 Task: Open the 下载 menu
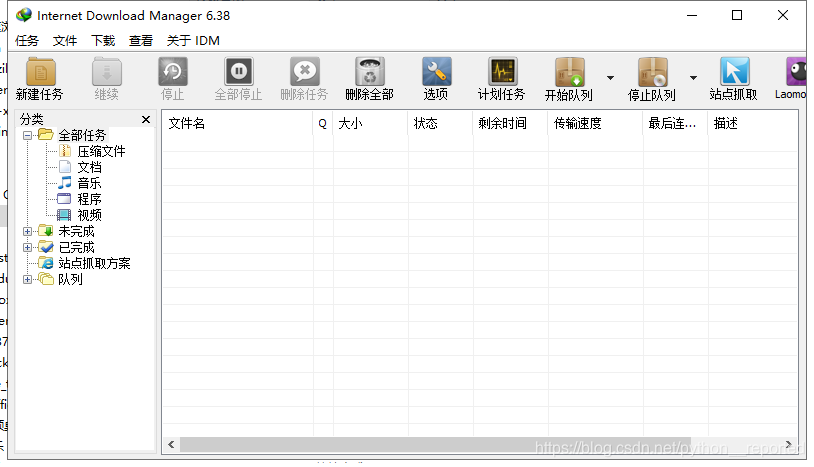point(103,40)
